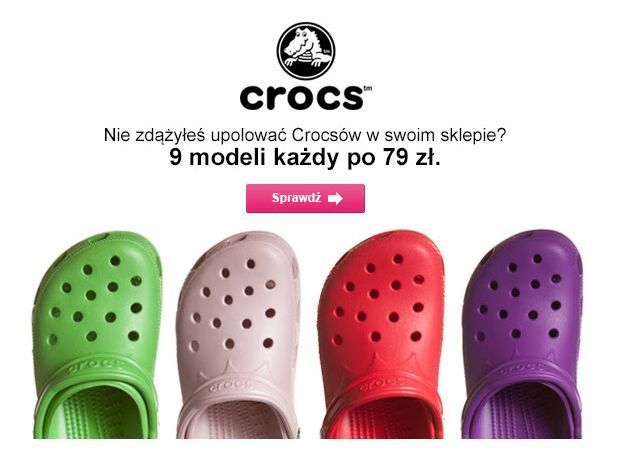
Task: Click the crocs strap label on pink clog
Action: click(x=230, y=385)
